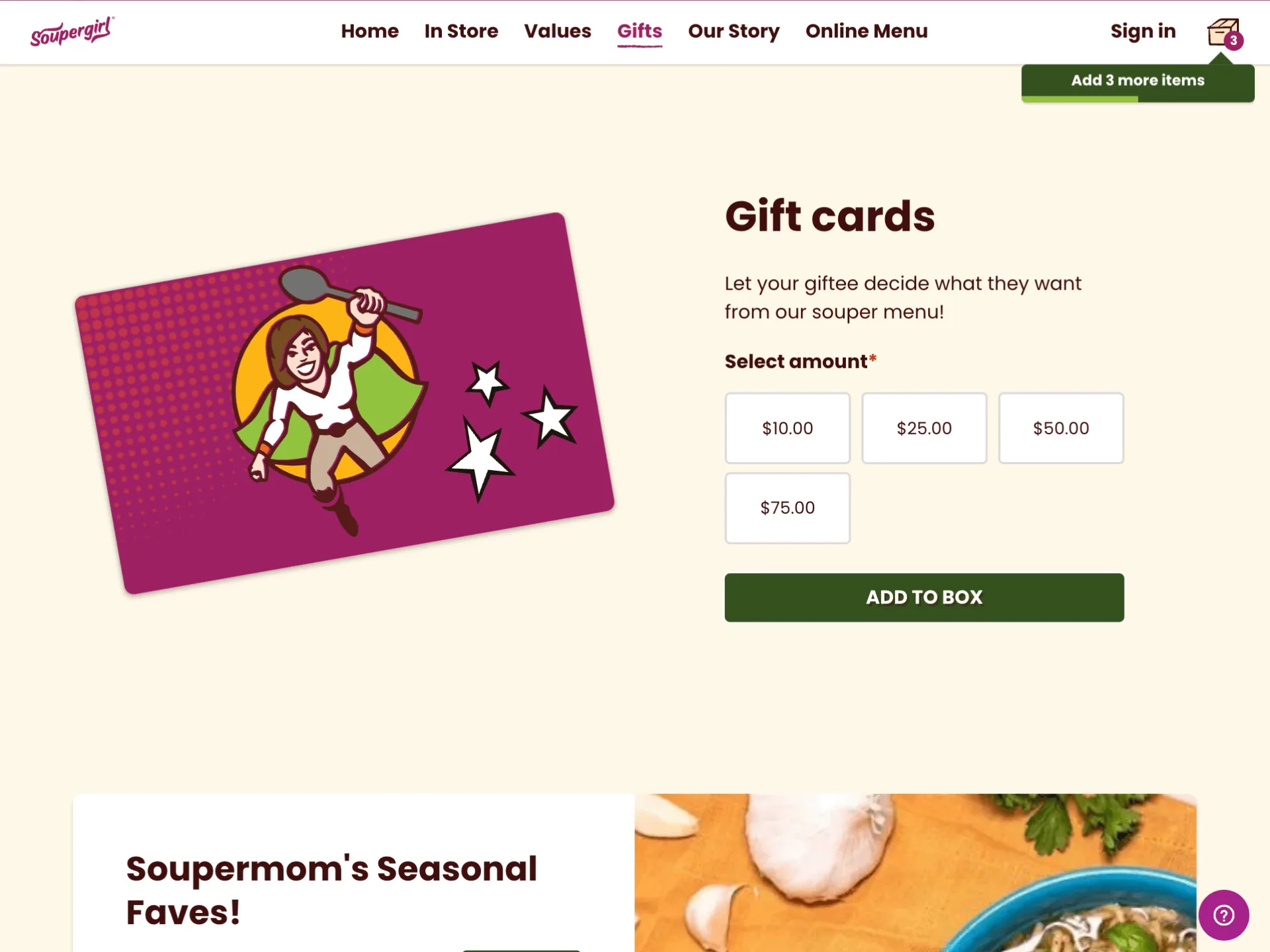Open the help question mark bubble
Image resolution: width=1270 pixels, height=952 pixels.
(x=1224, y=915)
